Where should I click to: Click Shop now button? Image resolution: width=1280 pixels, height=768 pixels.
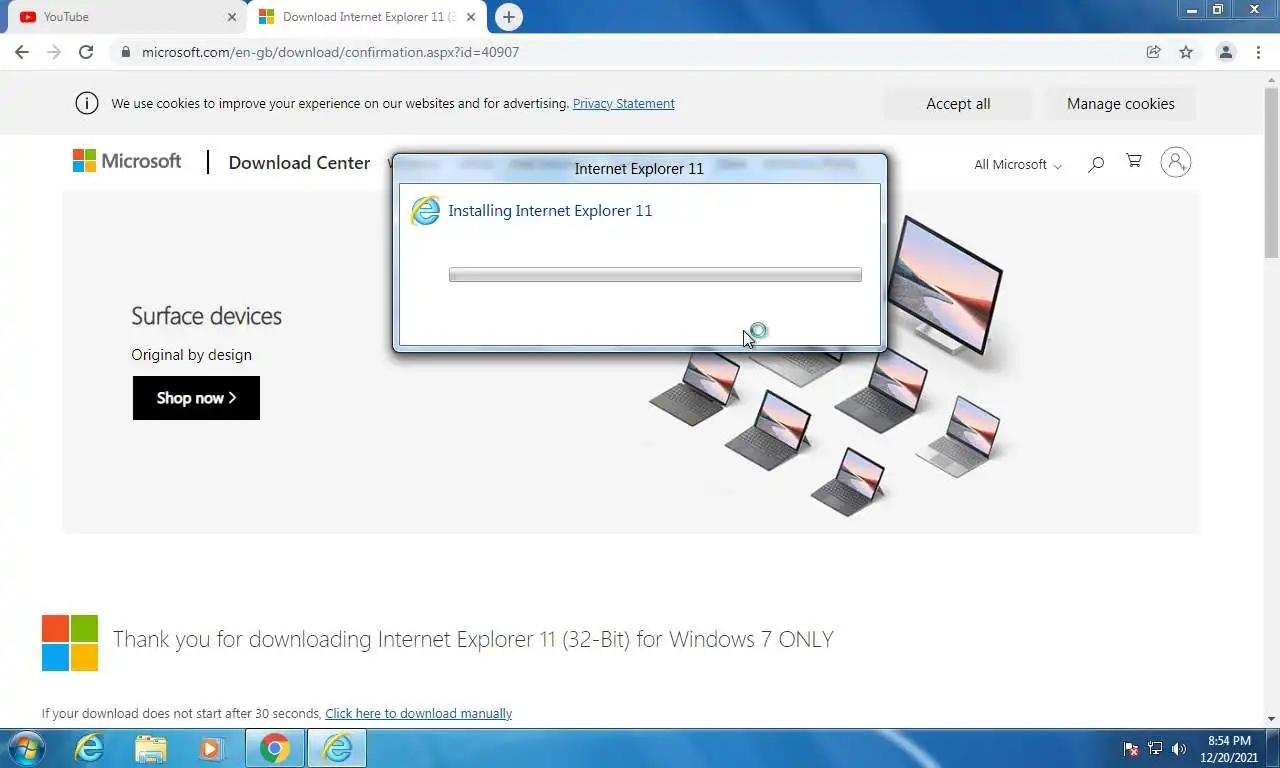(x=196, y=398)
